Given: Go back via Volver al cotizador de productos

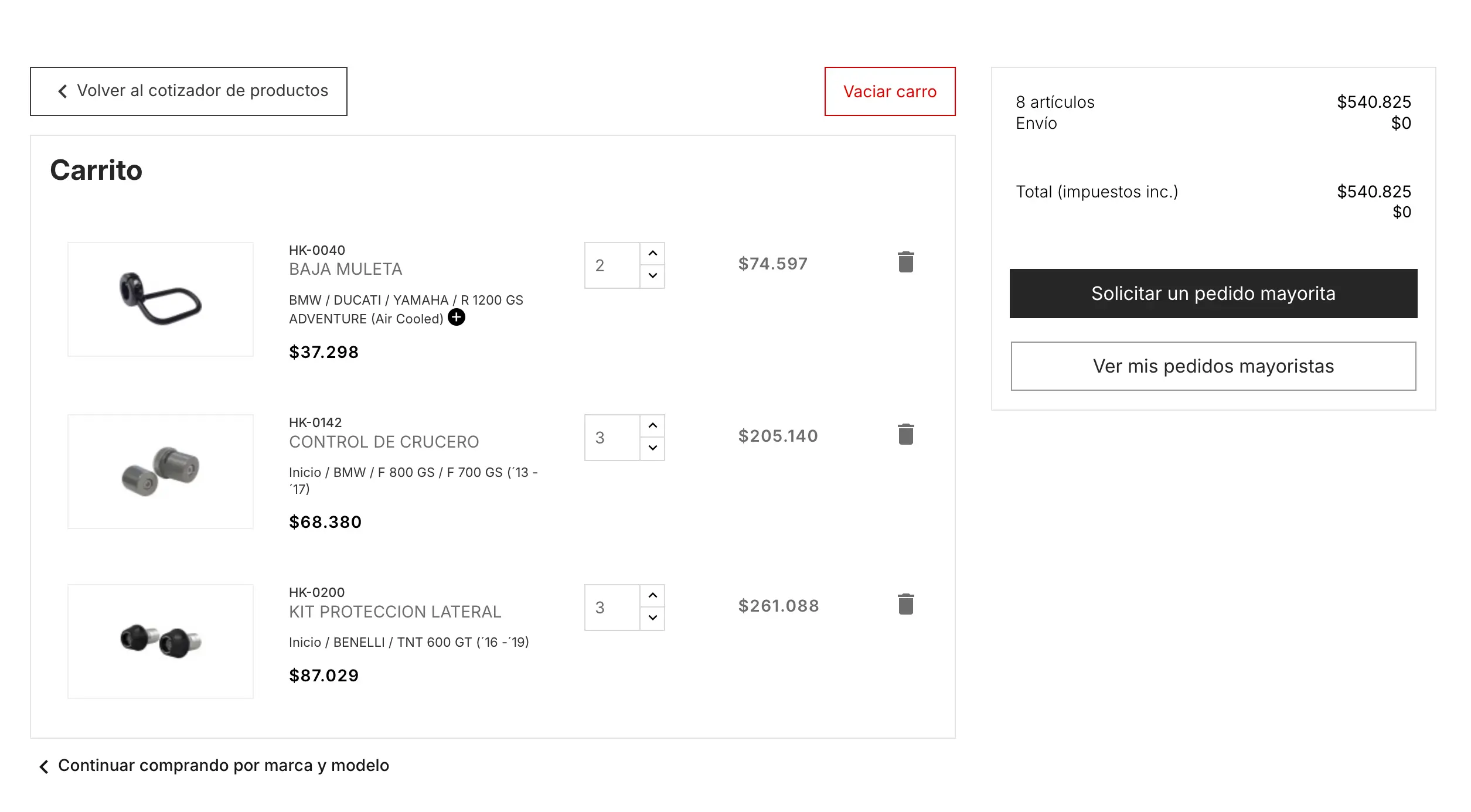Looking at the screenshot, I should pos(189,91).
